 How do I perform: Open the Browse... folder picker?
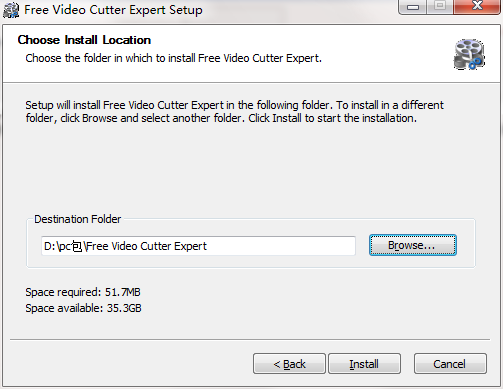coord(412,245)
